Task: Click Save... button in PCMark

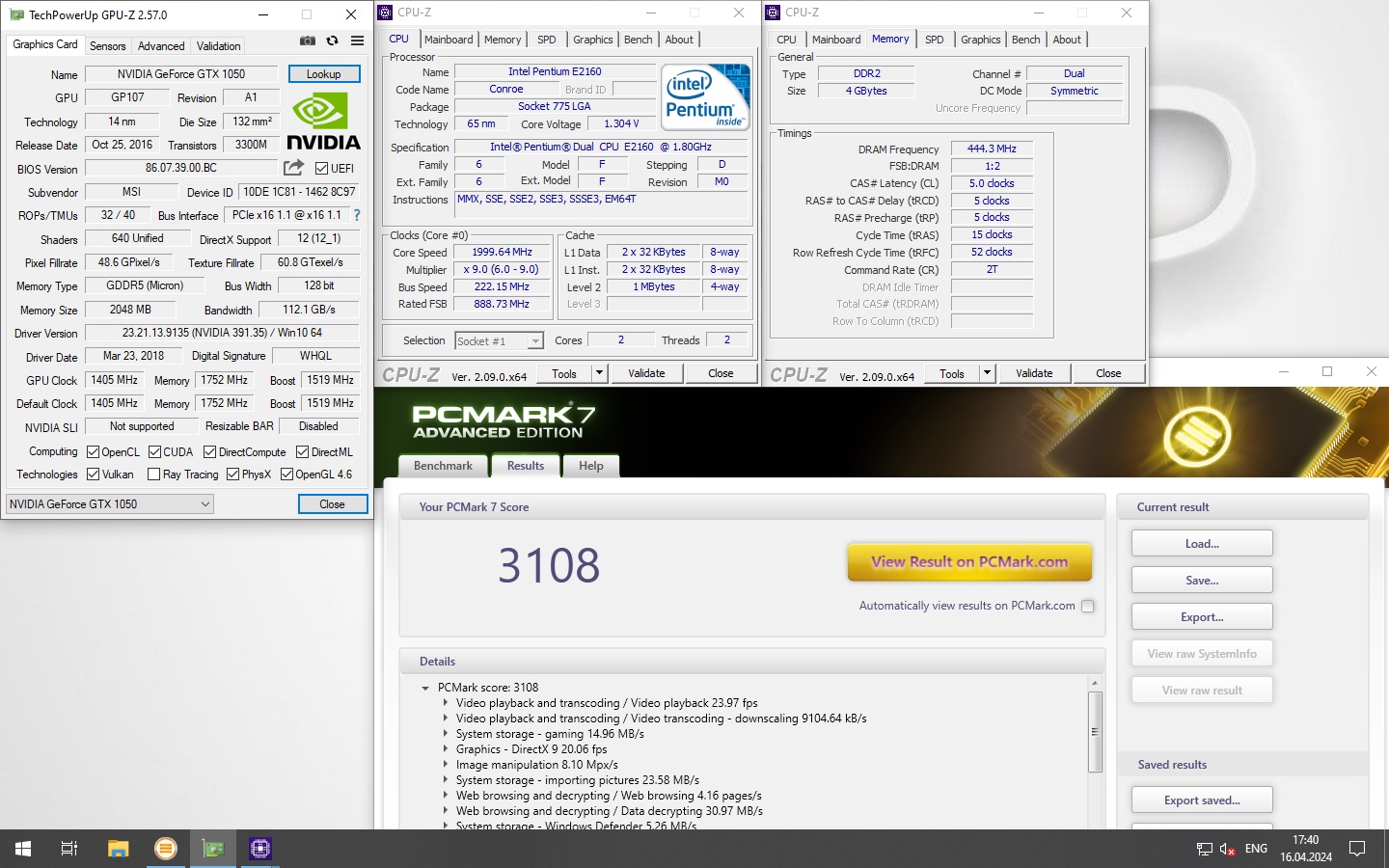Action: (x=1202, y=580)
